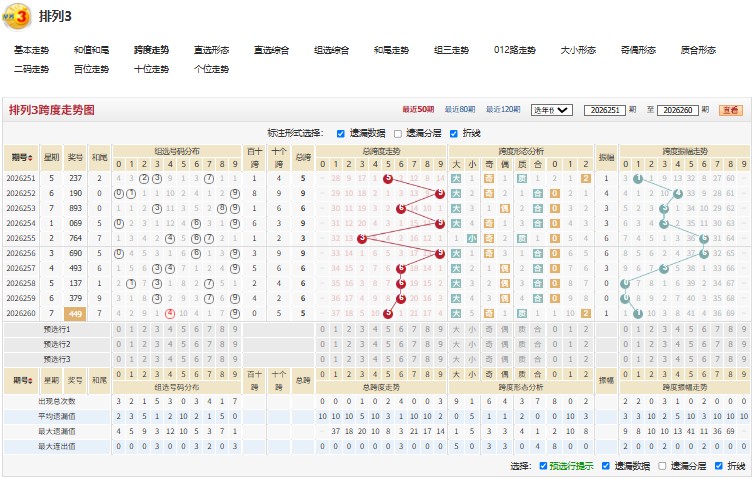The image size is (753, 479).
Task: Show 最近120期 results
Action: (x=503, y=110)
